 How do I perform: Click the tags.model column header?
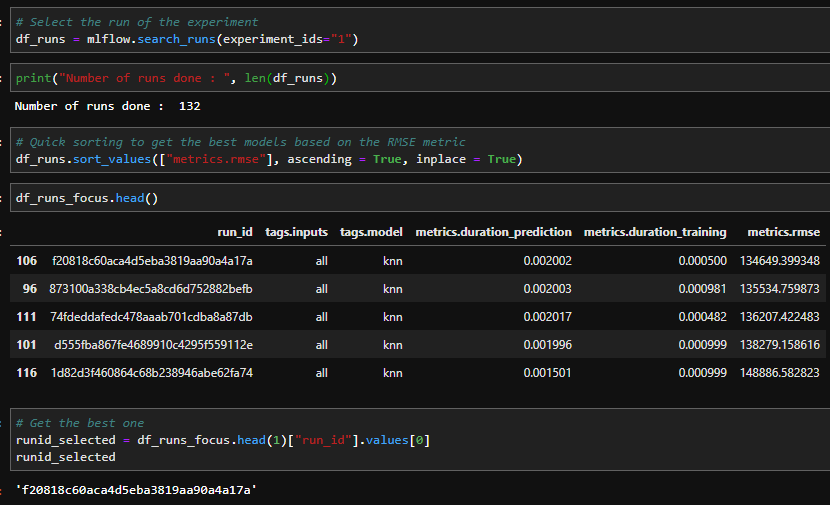(x=371, y=232)
